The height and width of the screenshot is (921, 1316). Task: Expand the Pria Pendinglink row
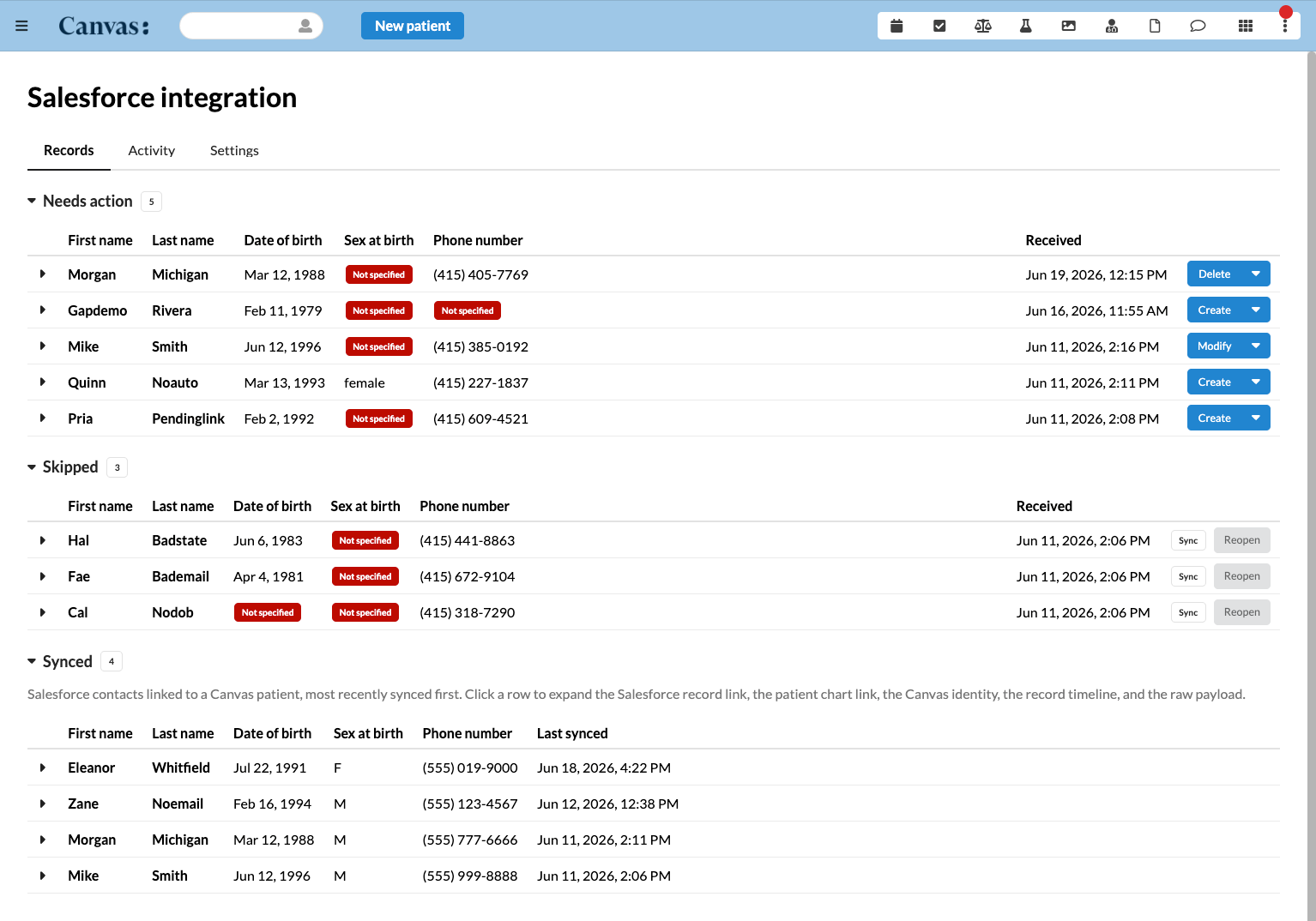(x=43, y=418)
